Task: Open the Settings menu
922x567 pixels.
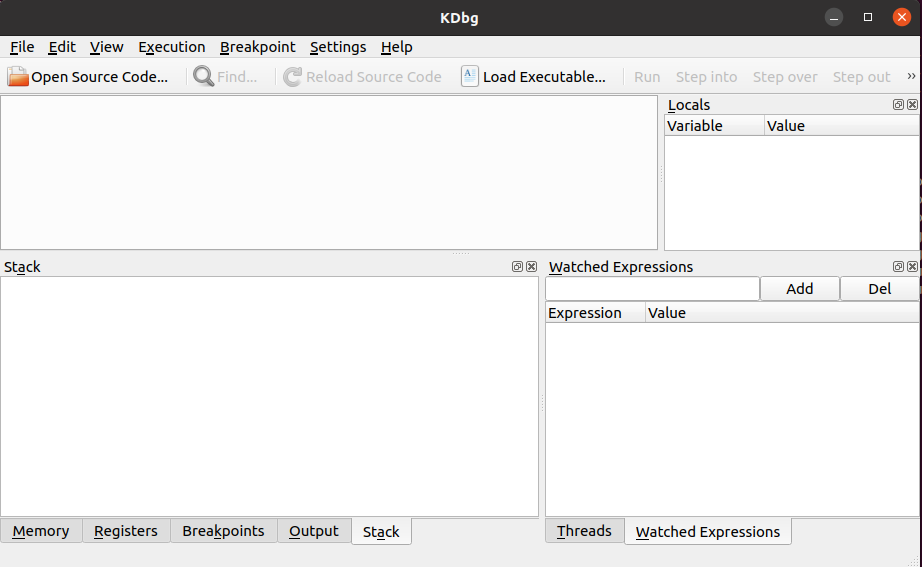Action: tap(338, 47)
